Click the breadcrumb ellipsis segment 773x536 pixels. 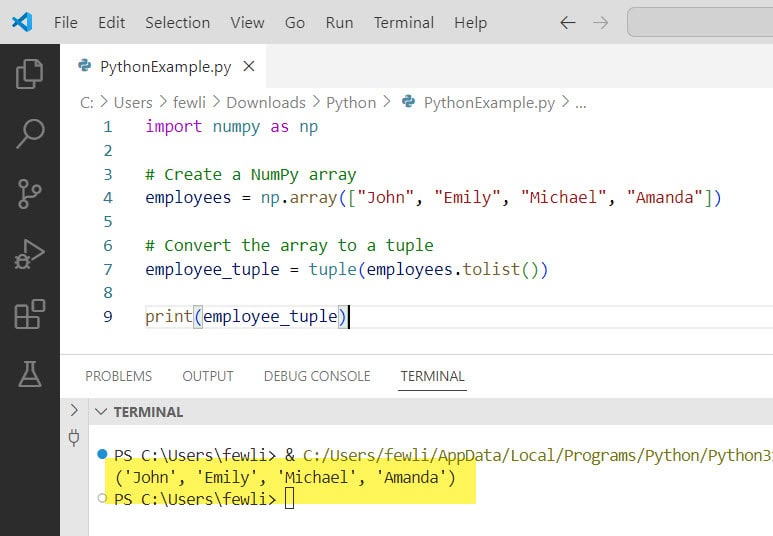[x=581, y=104]
